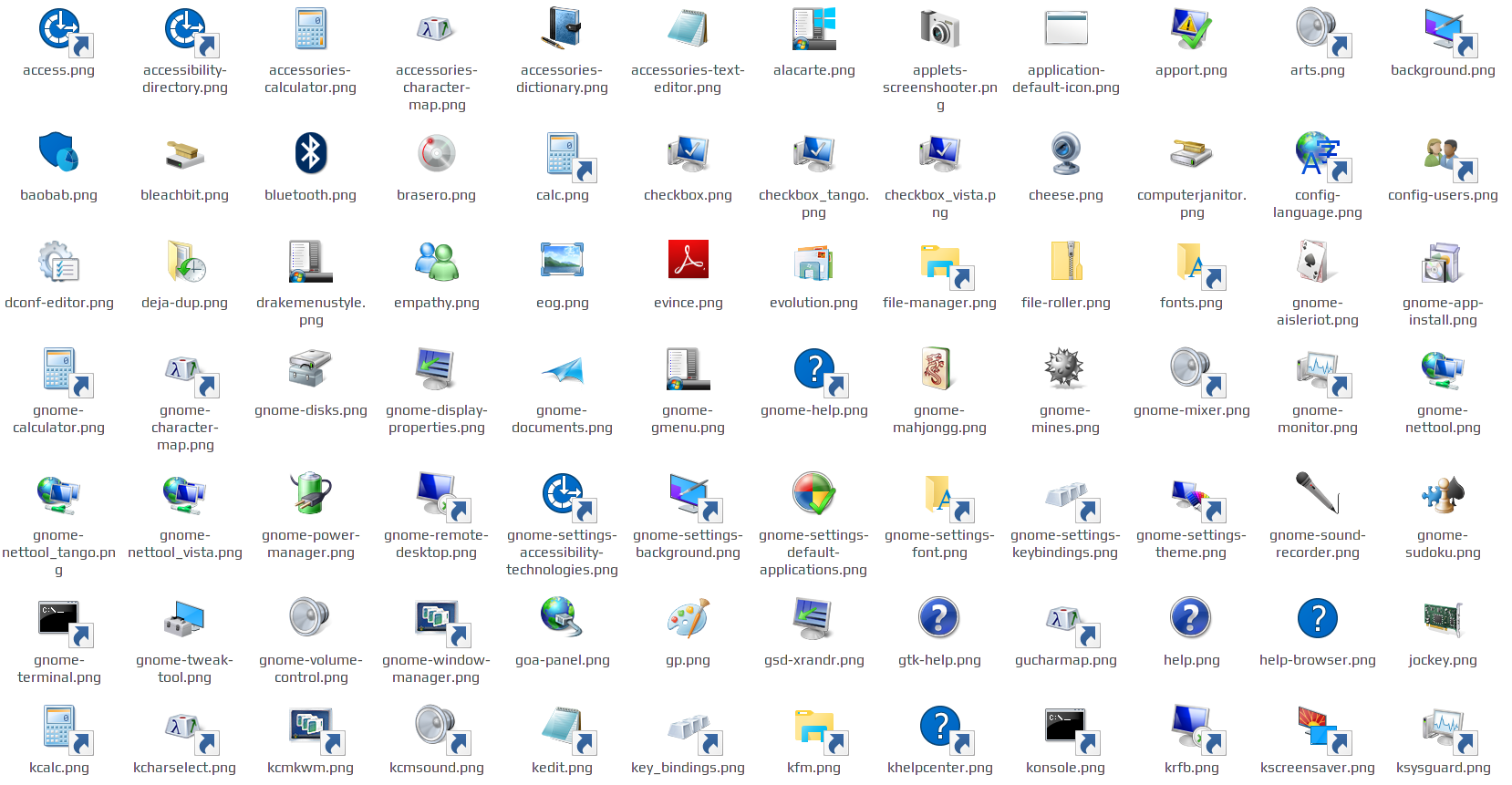
Task: Select the evolution.png mail icon
Action: click(x=814, y=262)
